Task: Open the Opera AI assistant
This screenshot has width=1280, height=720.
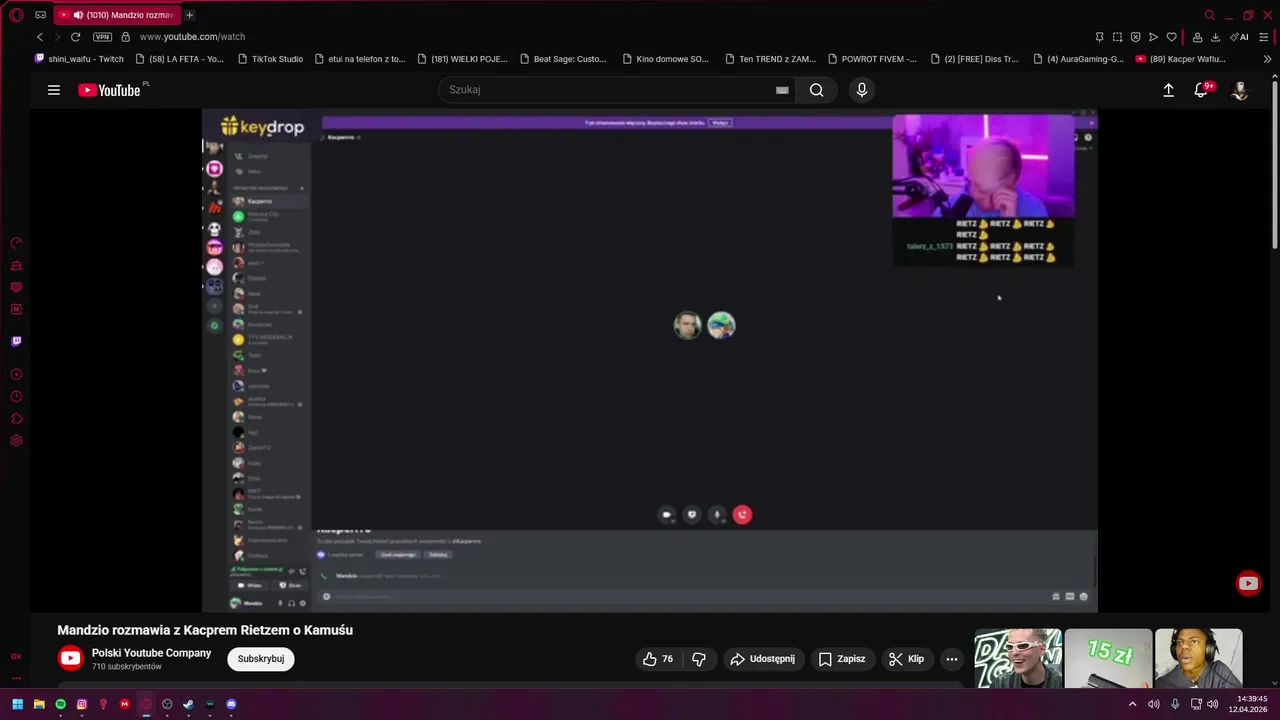Action: click(1239, 37)
